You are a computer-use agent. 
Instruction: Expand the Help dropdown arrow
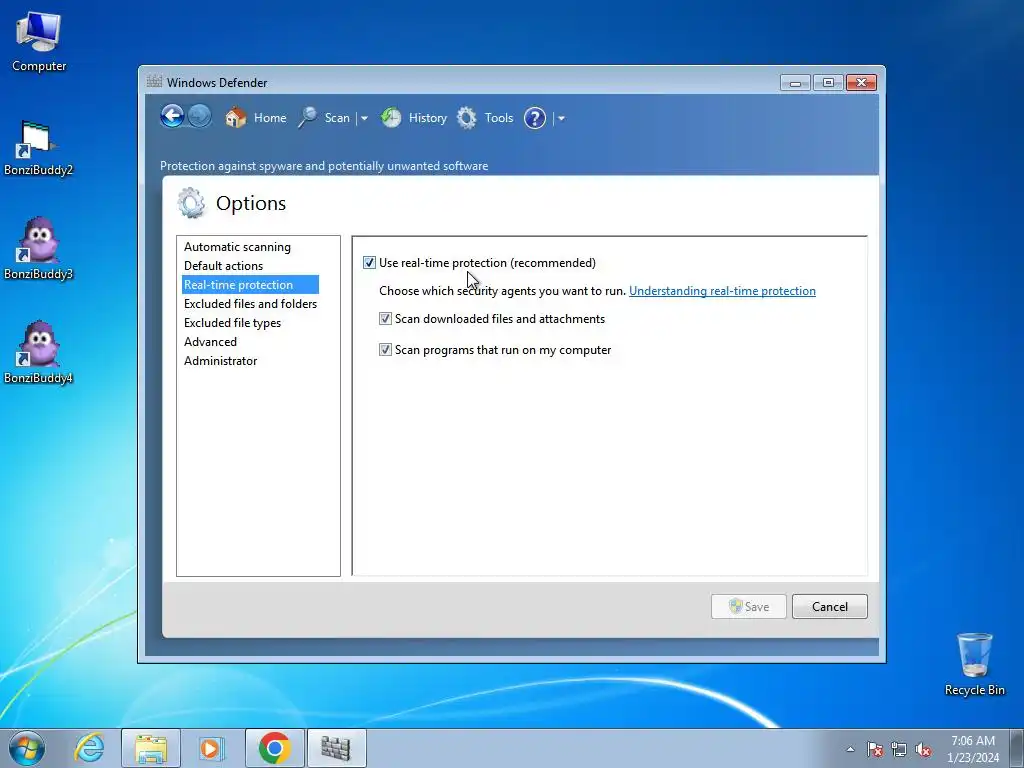click(x=561, y=118)
